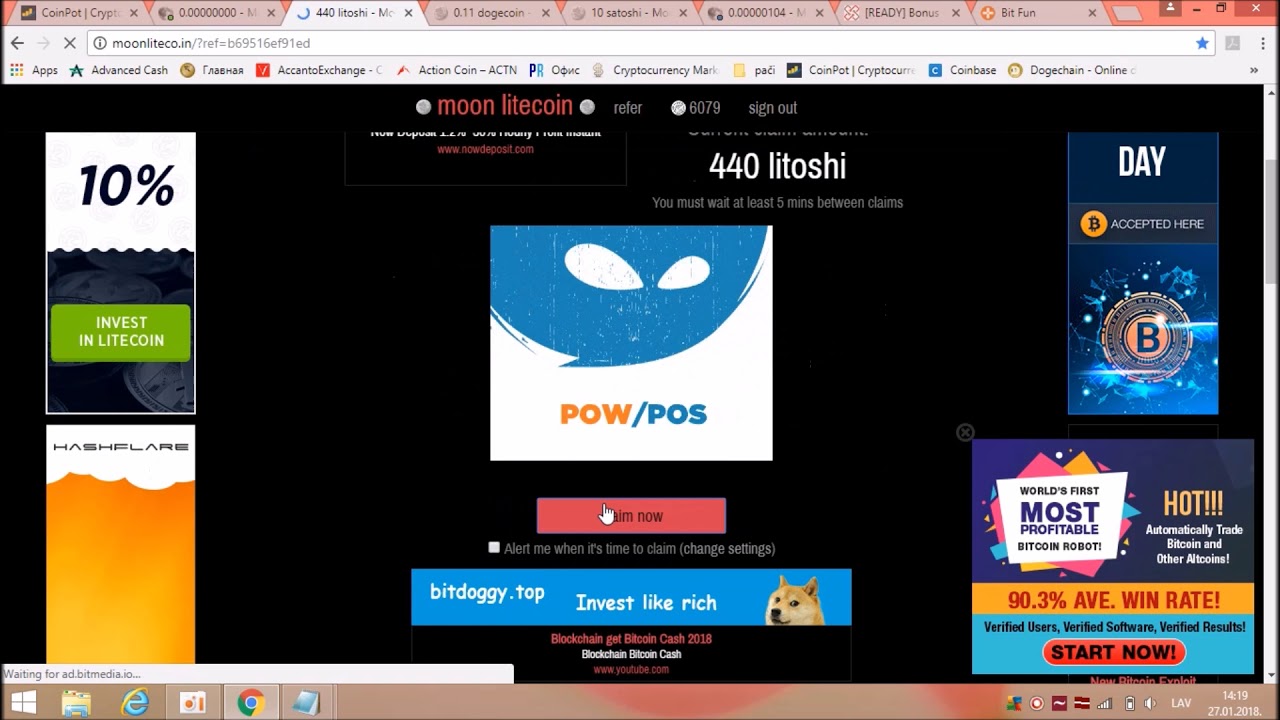Click the Chrome icon in the taskbar
Viewport: 1280px width, 720px height.
click(x=250, y=703)
